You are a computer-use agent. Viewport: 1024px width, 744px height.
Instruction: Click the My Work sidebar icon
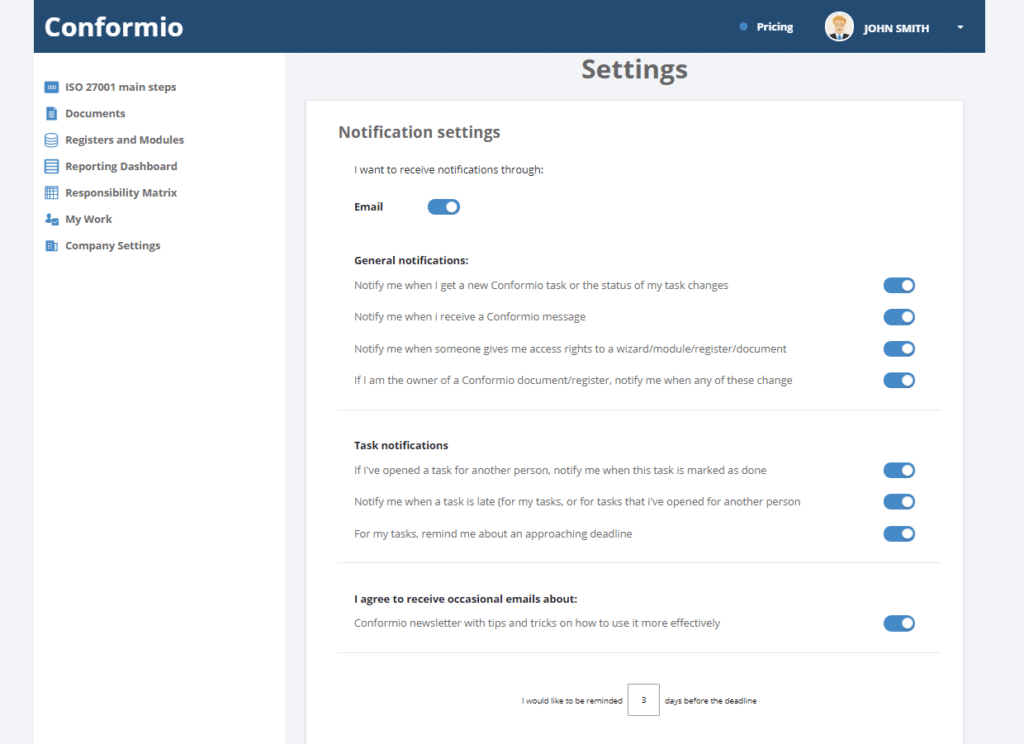coord(52,219)
